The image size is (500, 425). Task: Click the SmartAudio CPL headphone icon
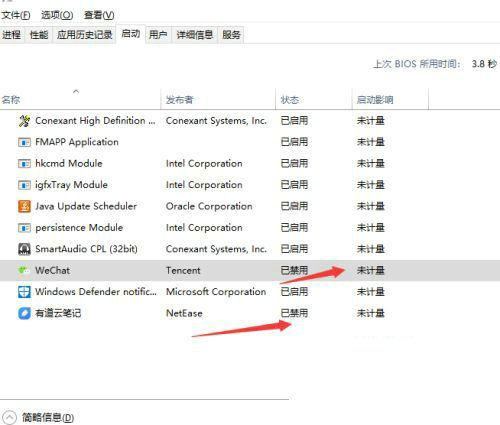[x=24, y=249]
